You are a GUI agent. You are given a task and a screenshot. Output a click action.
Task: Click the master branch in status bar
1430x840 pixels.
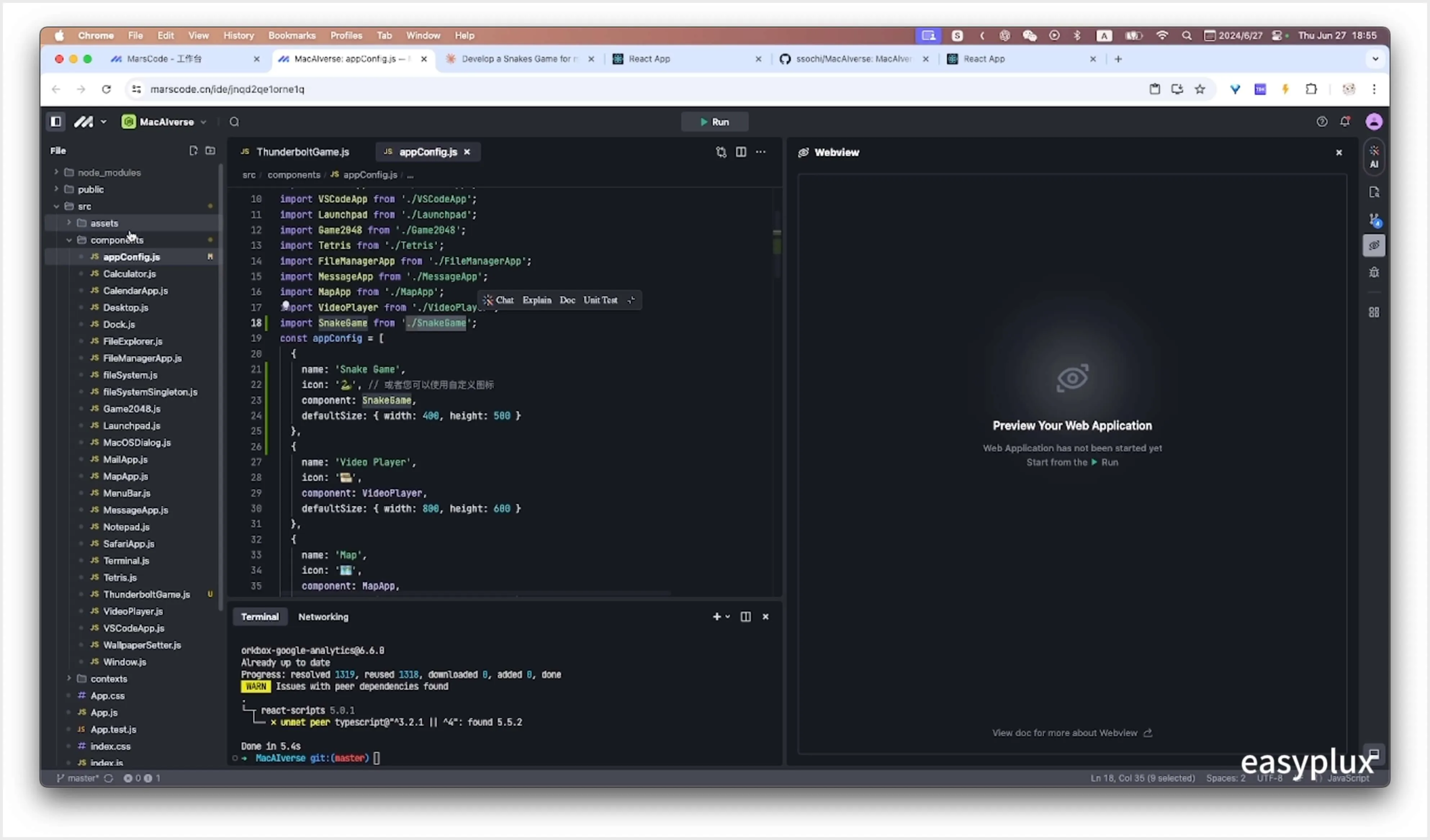point(78,778)
